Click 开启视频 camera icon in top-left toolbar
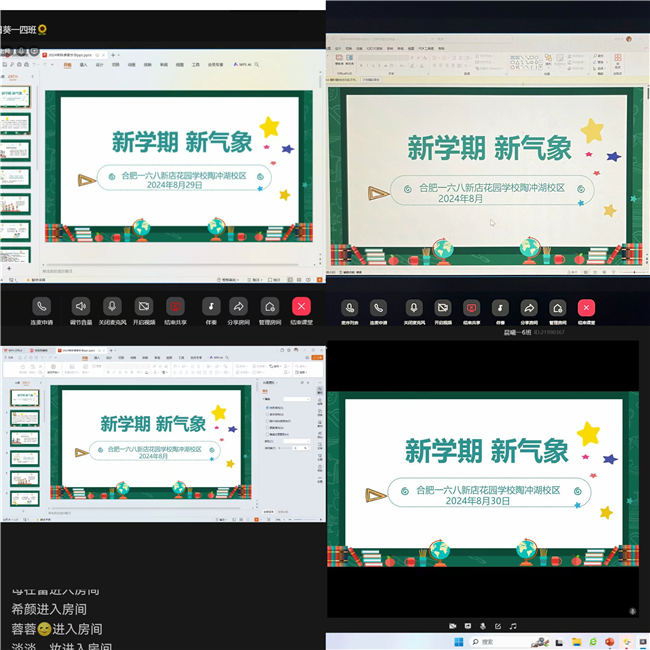The image size is (650, 650). [144, 306]
